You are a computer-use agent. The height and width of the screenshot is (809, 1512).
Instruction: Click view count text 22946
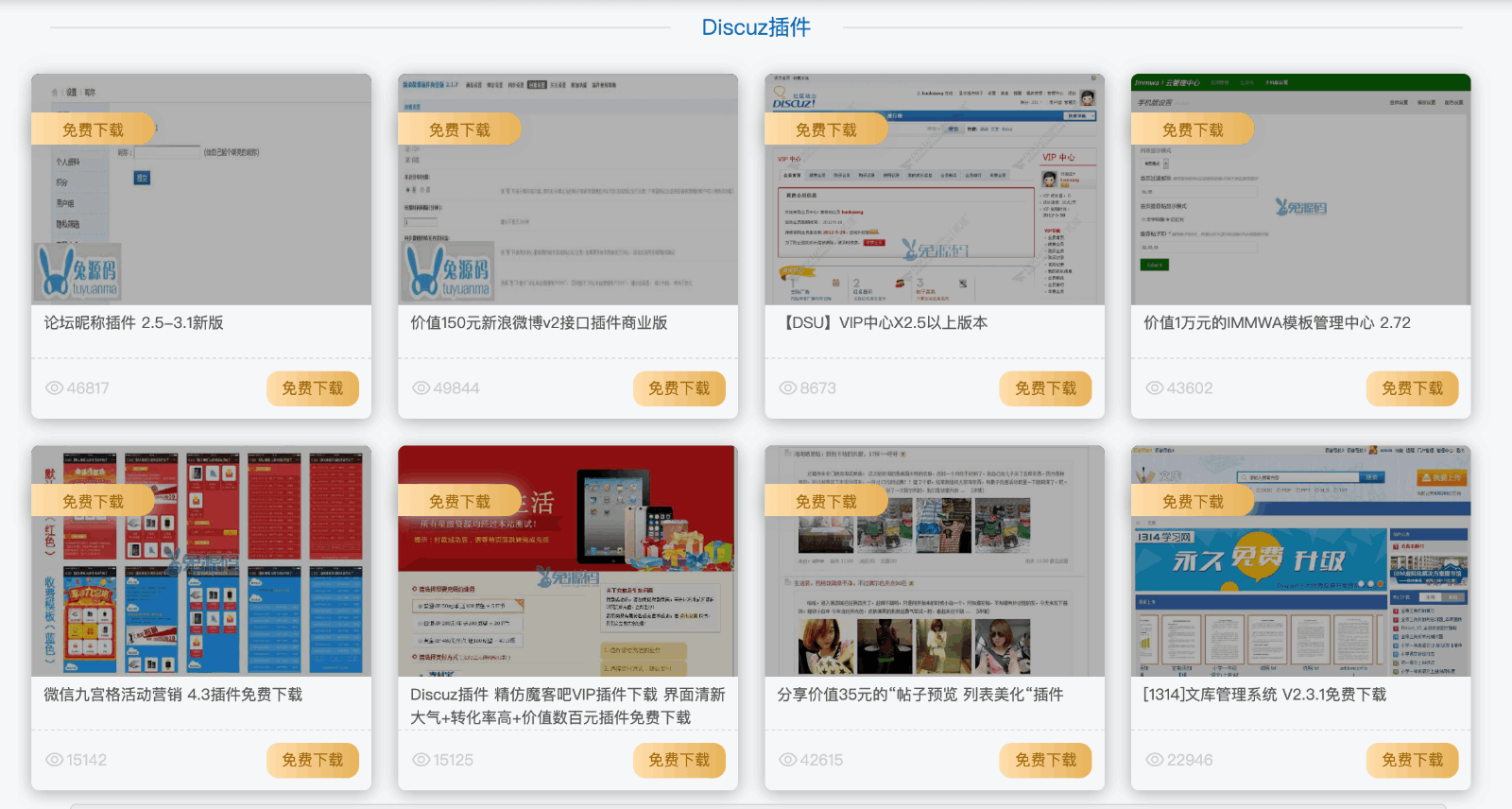tap(1190, 760)
